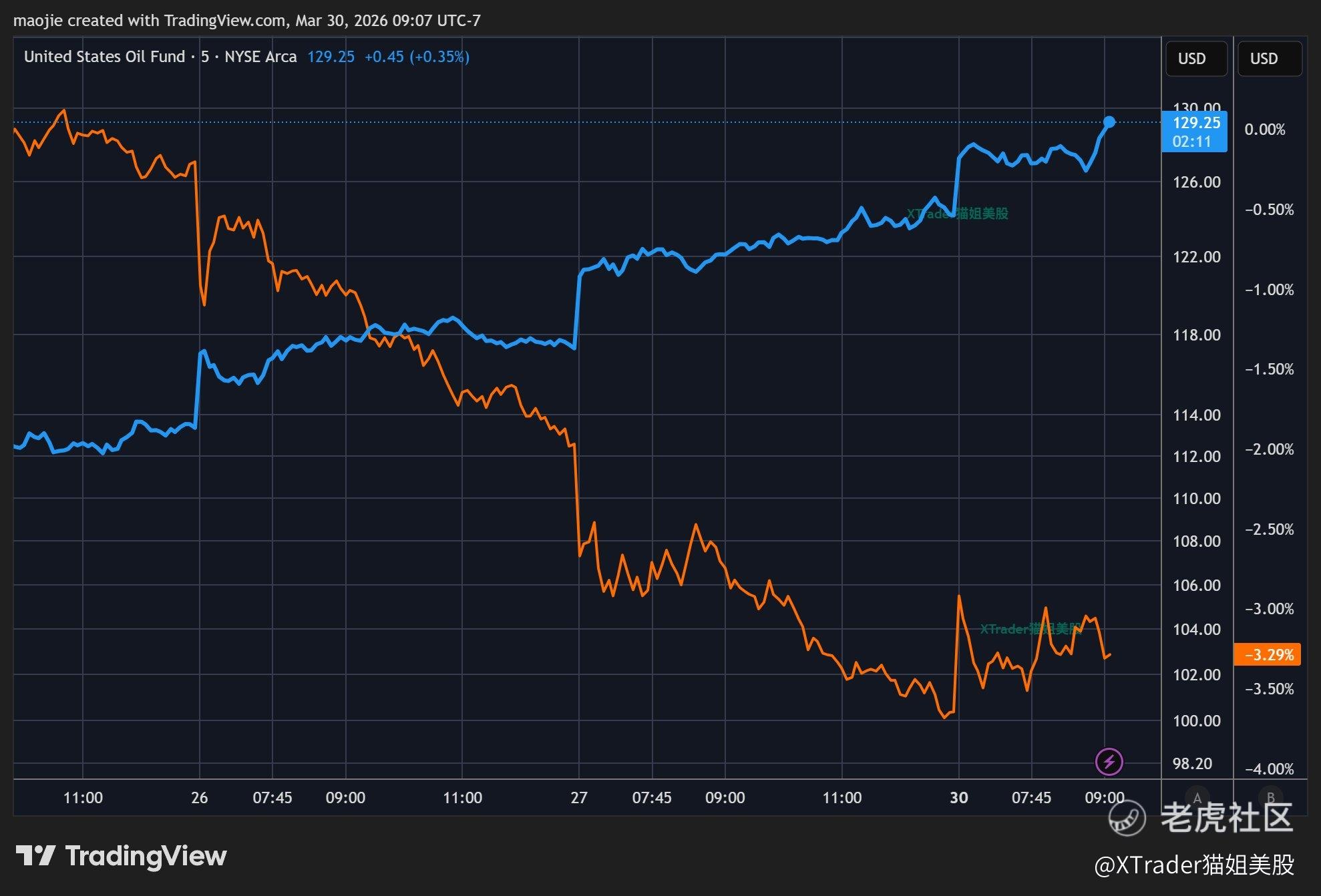The image size is (1321, 896).
Task: Click the 5-minute interval in chart title
Action: click(x=205, y=57)
